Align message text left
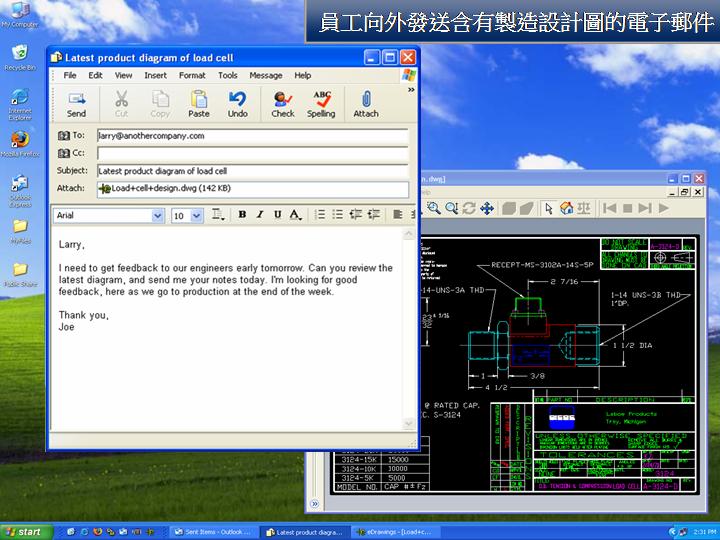 coord(398,214)
